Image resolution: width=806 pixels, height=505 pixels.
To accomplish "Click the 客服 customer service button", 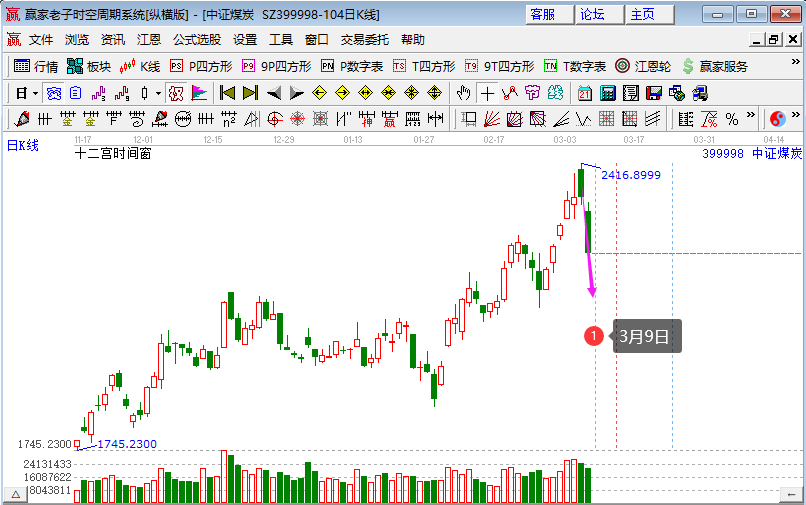I will point(549,14).
